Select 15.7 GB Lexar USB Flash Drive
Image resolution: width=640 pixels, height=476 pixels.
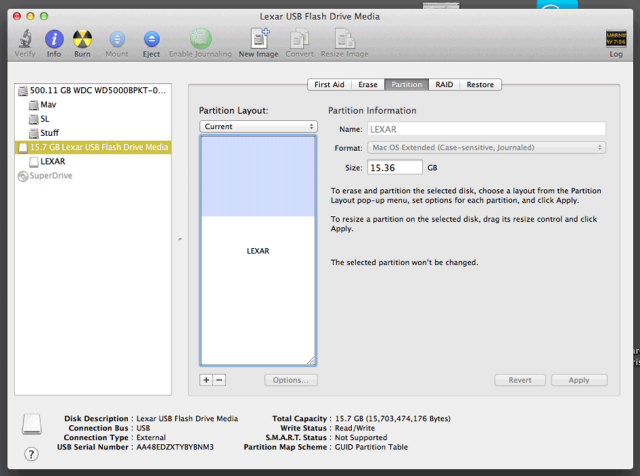point(93,147)
